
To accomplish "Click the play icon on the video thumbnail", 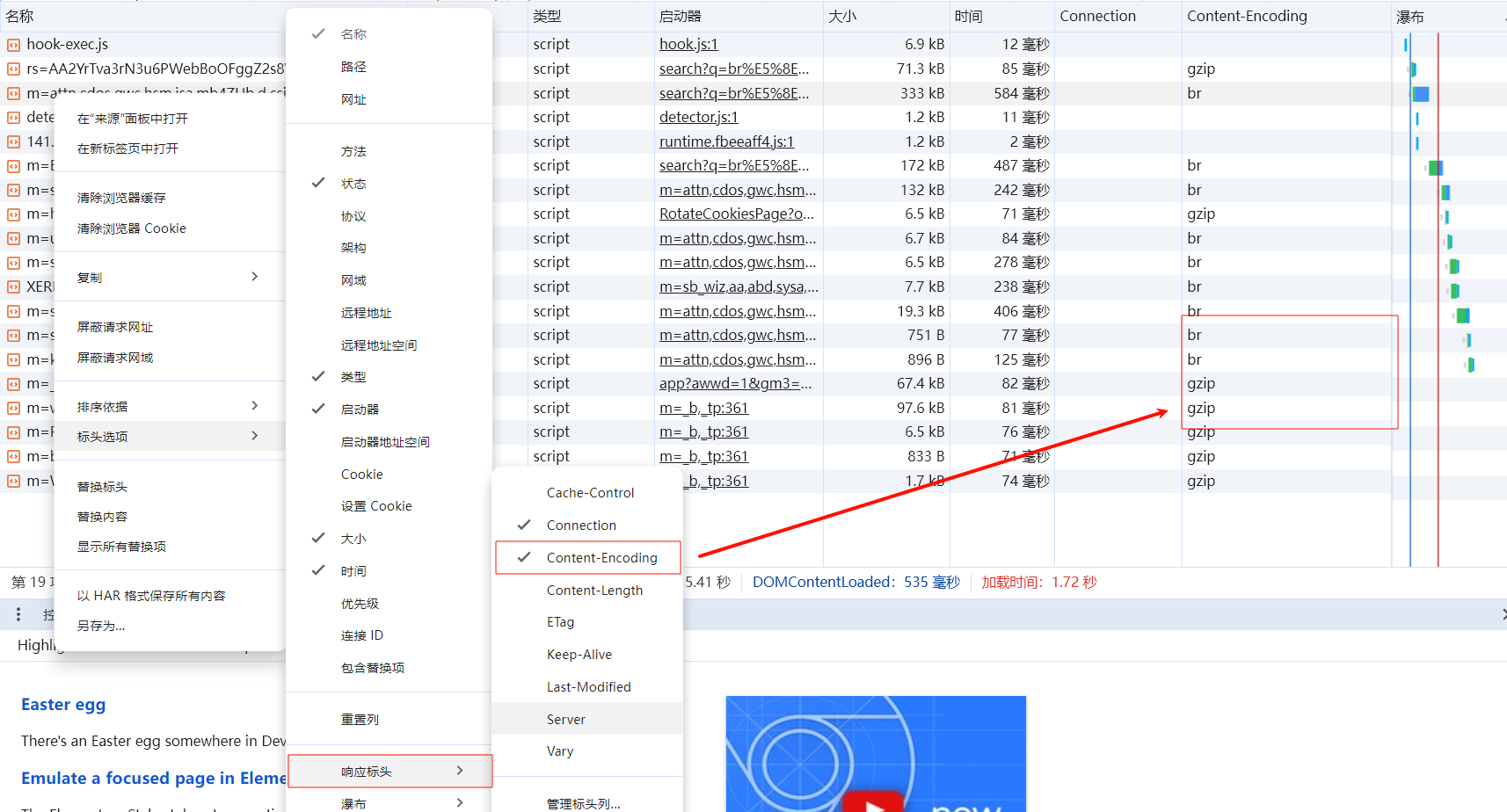I will click(873, 803).
